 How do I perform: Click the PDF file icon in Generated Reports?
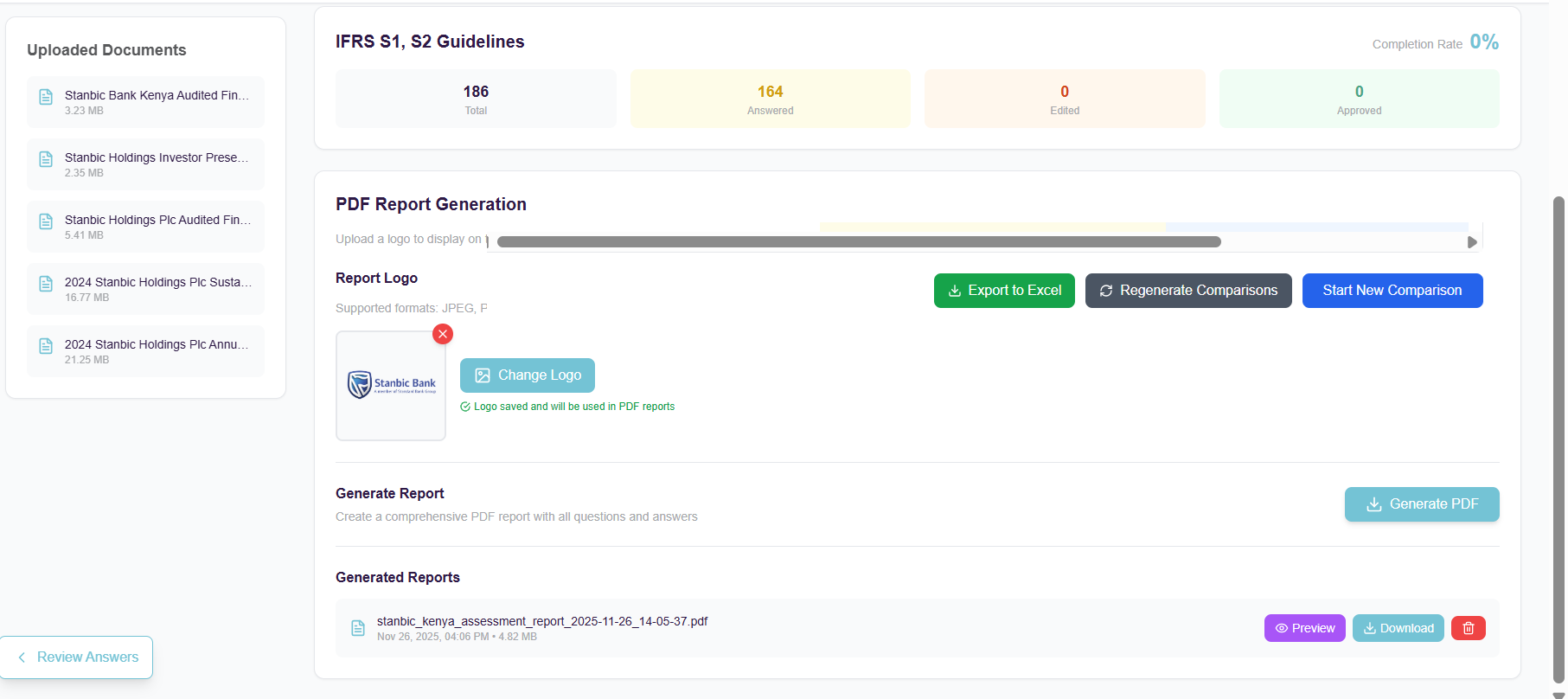pos(358,628)
